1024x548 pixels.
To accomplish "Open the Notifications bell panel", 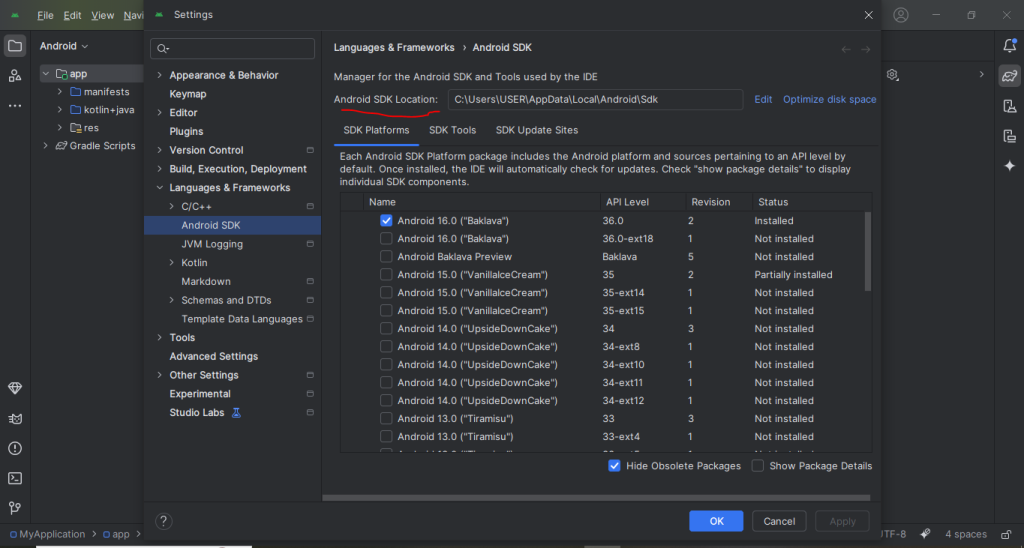I will click(1009, 46).
